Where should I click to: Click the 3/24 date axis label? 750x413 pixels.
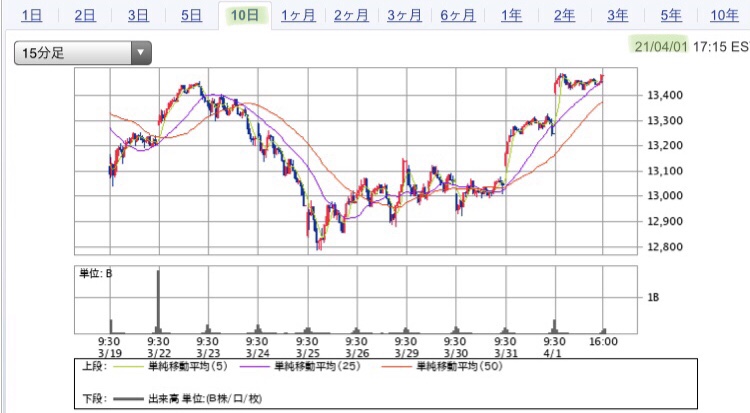point(258,354)
